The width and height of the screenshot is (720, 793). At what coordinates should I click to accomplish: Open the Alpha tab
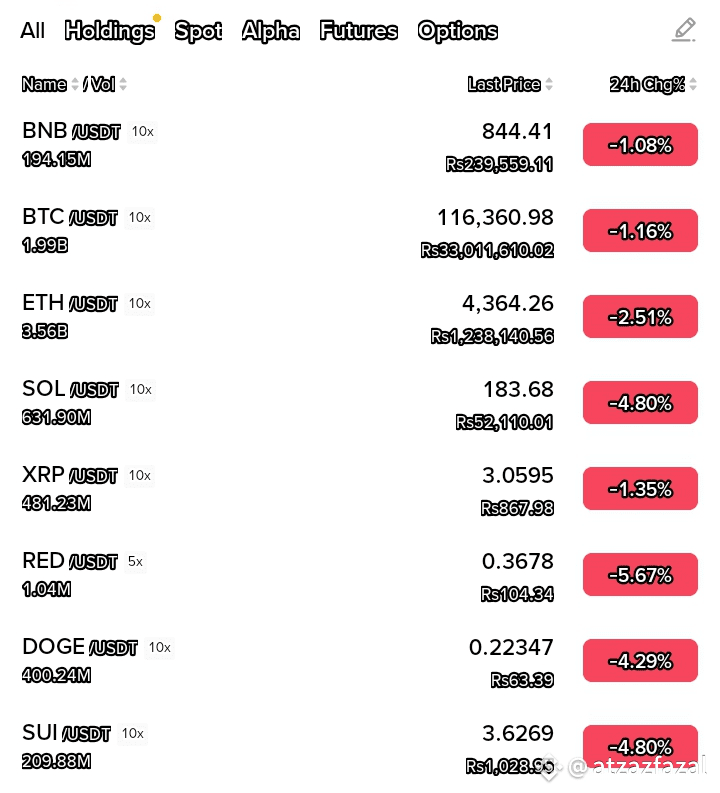pos(271,31)
